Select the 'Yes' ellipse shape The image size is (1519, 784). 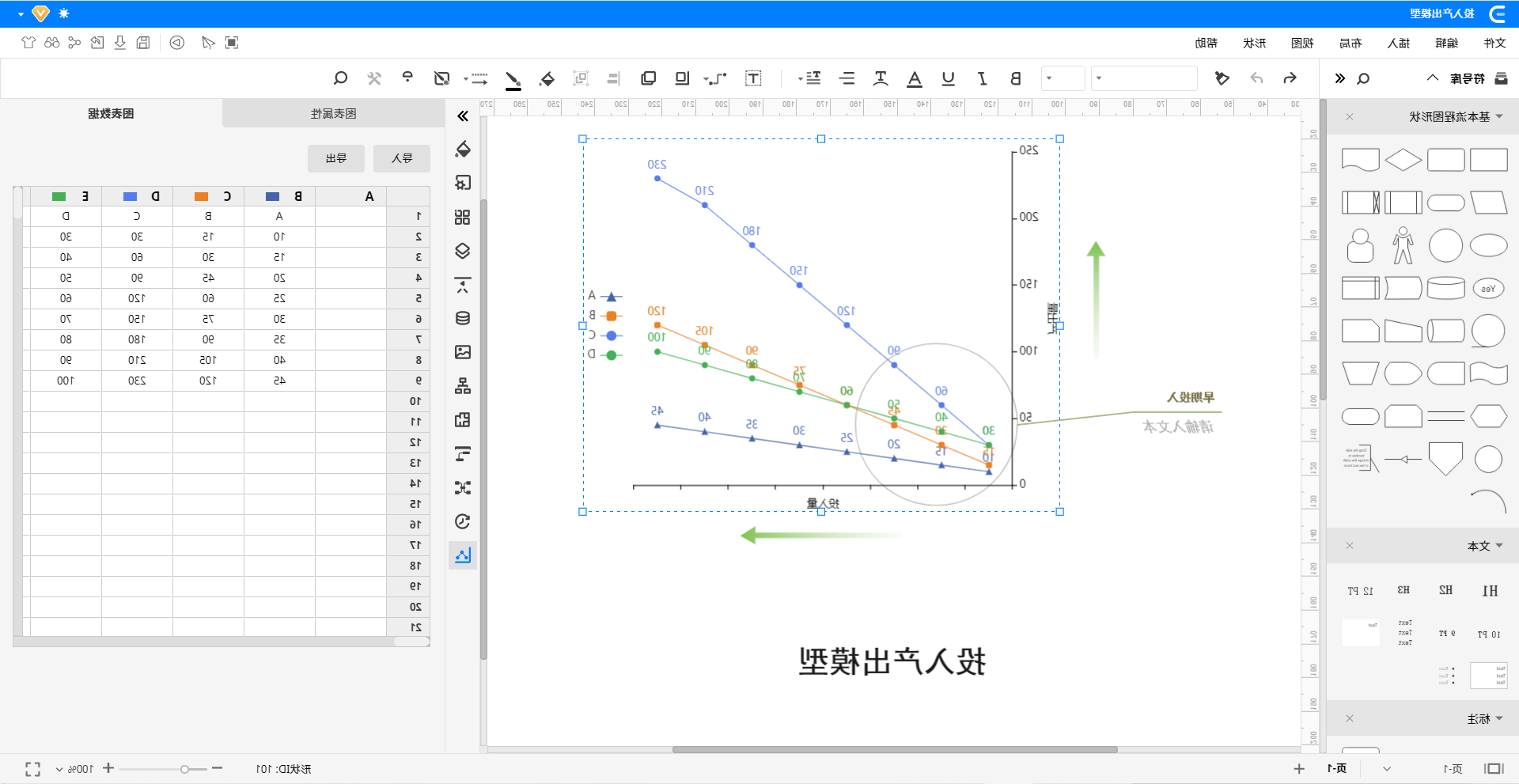[1488, 289]
